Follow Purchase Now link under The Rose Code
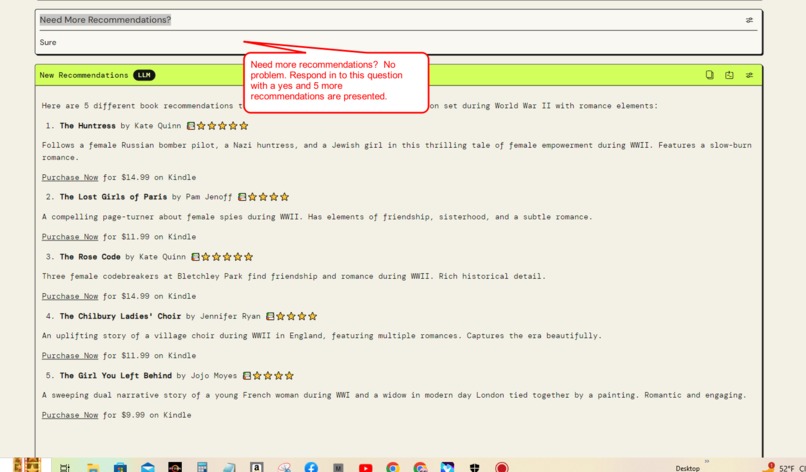 (x=70, y=296)
